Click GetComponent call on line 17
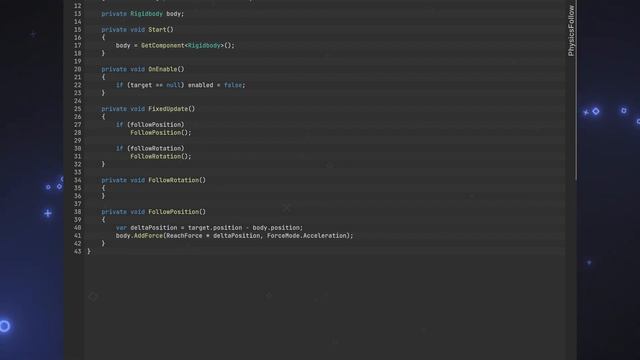This screenshot has width=640, height=360. pos(162,46)
